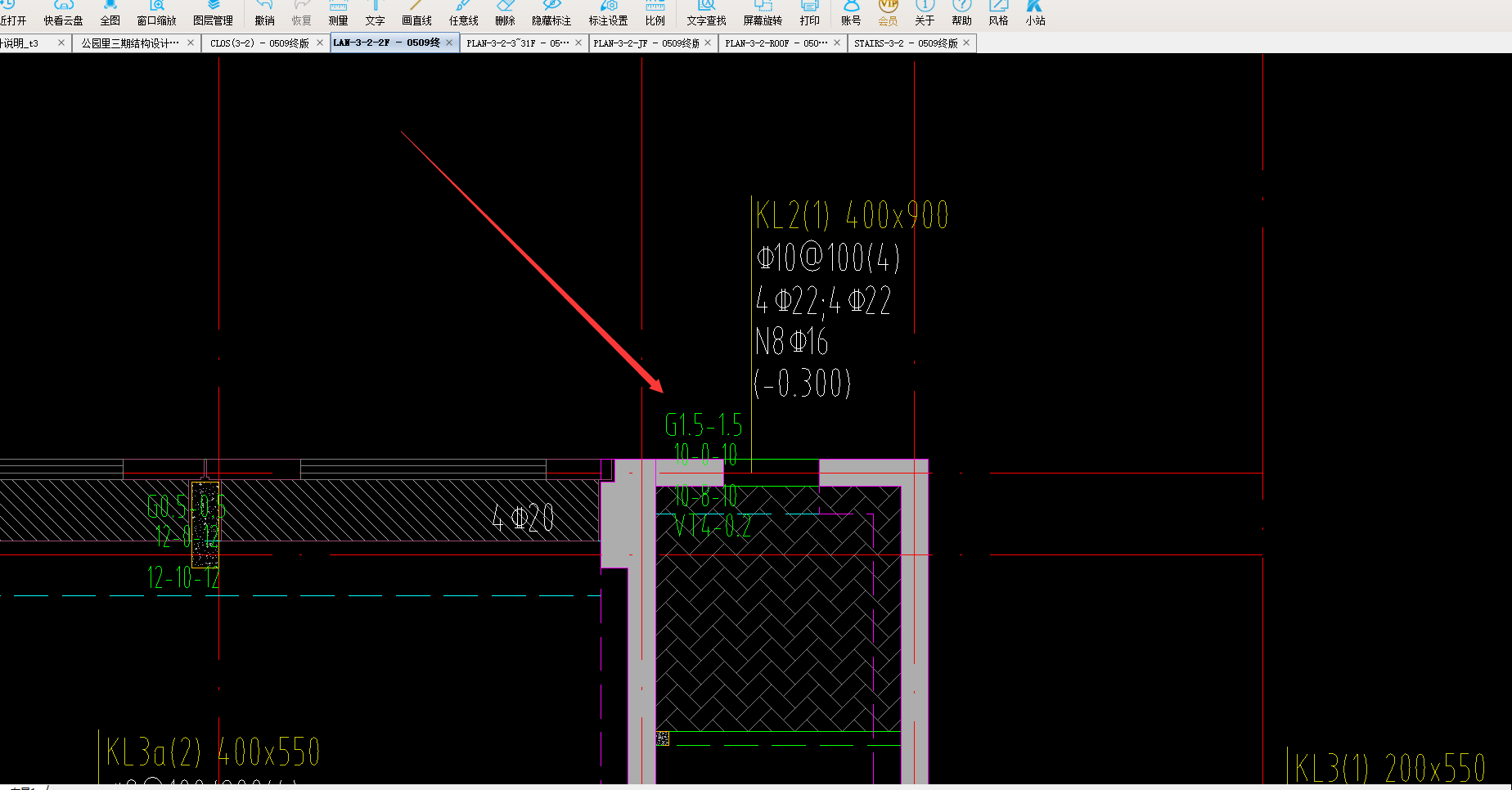
Task: Close the PLAN-3-2-3~31F tab
Action: (x=578, y=43)
